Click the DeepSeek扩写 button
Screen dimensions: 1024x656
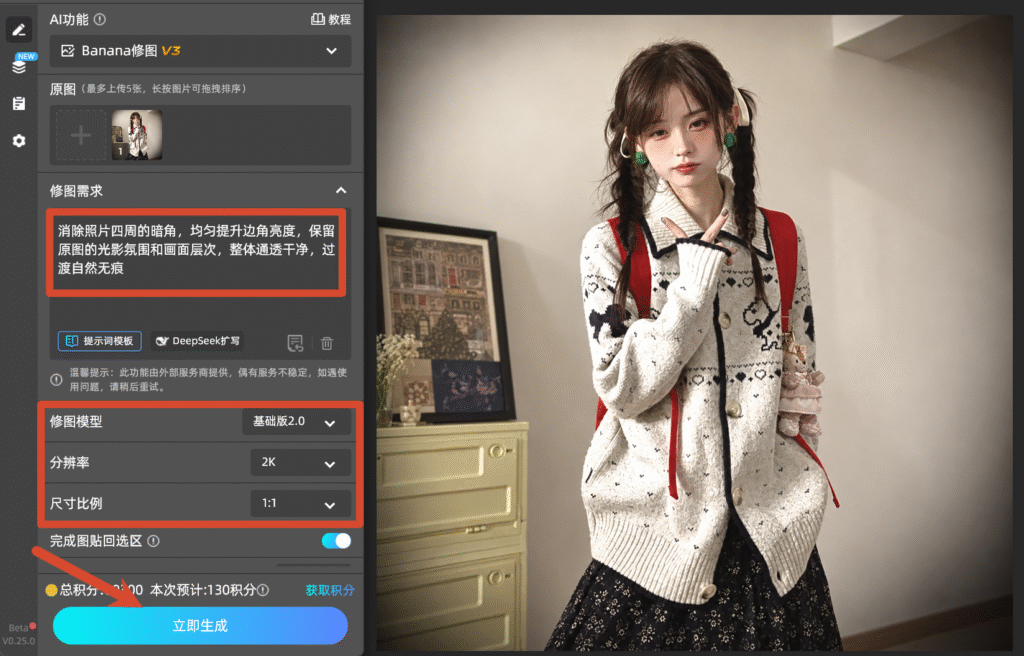(198, 341)
